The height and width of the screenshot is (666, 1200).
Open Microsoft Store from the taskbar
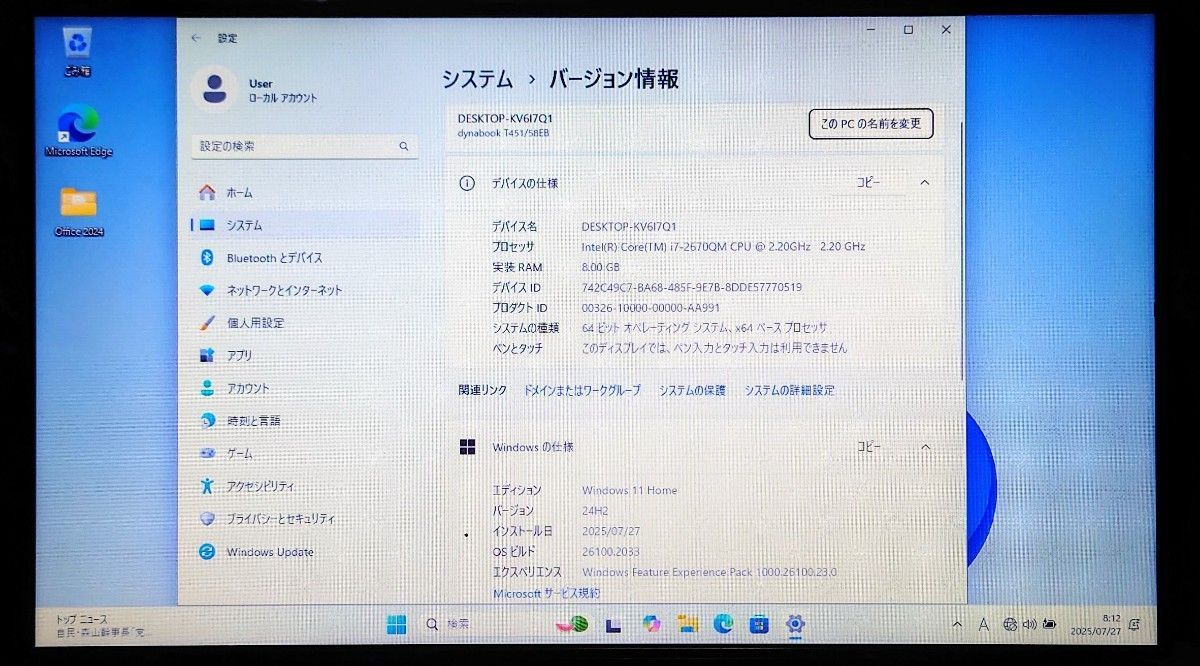click(x=759, y=624)
